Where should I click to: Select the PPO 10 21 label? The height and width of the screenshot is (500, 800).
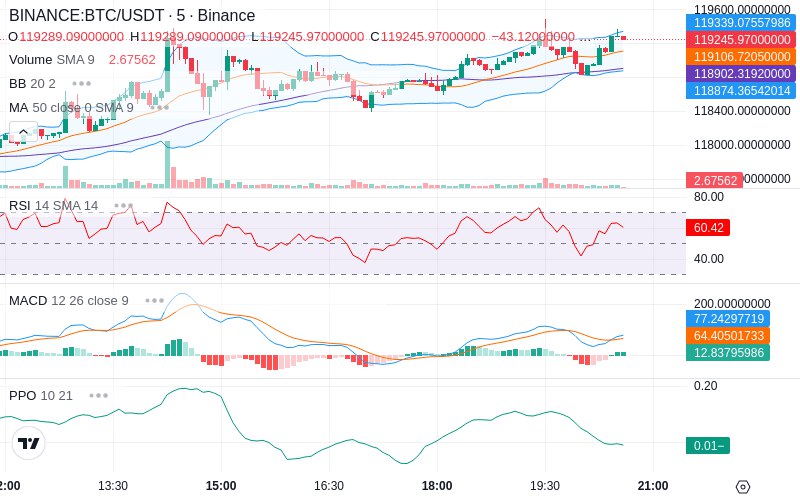tap(41, 395)
